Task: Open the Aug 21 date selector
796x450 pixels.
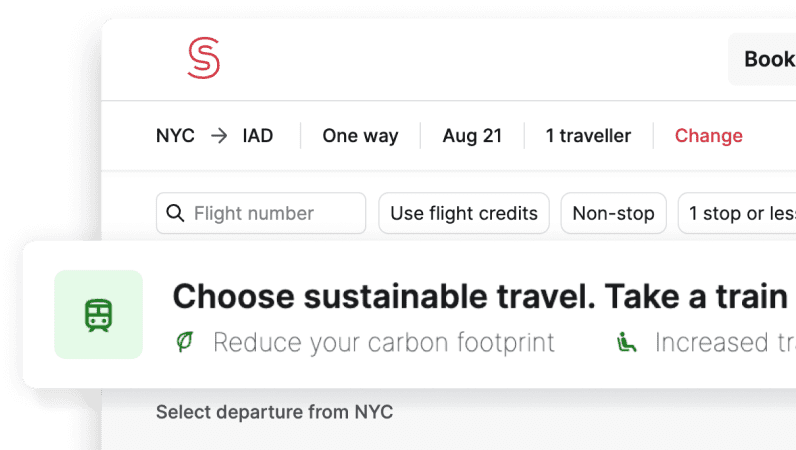Action: (472, 136)
